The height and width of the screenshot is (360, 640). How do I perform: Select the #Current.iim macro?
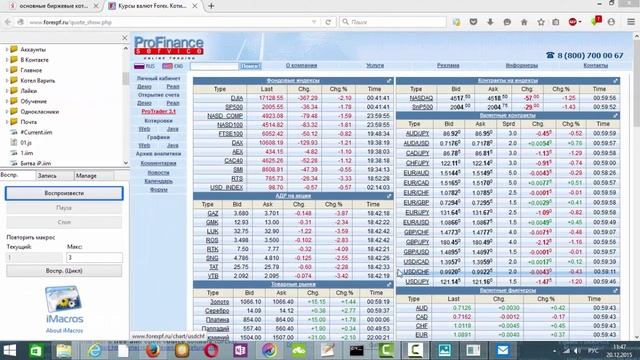[x=36, y=132]
